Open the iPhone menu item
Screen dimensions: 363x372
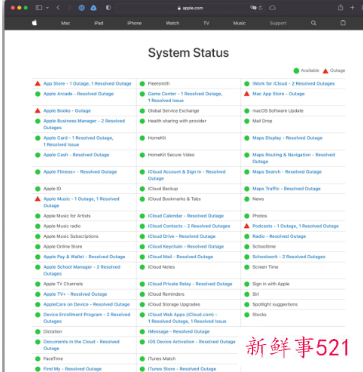(x=134, y=23)
